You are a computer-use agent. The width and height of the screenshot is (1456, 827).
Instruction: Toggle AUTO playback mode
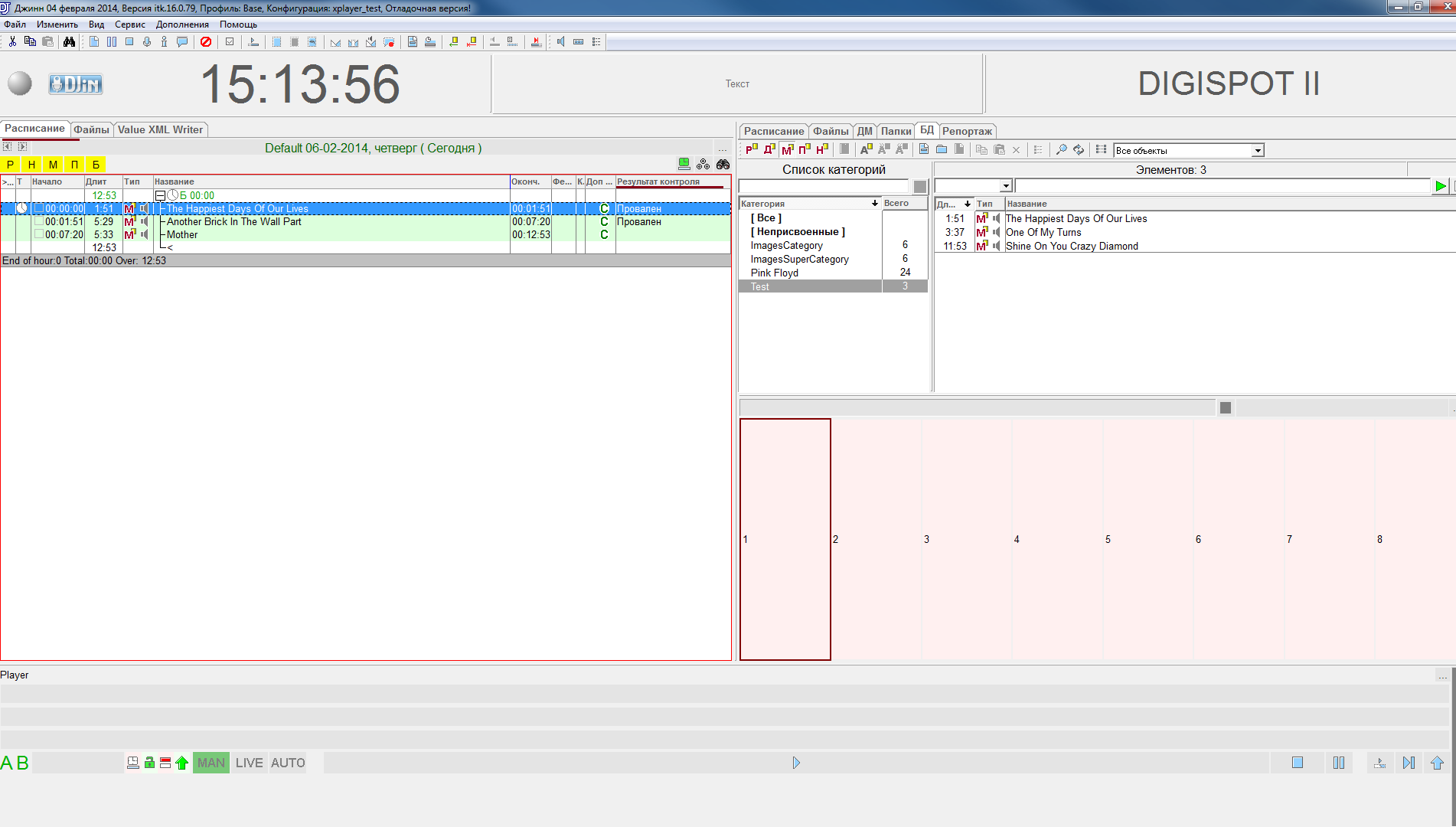[288, 763]
